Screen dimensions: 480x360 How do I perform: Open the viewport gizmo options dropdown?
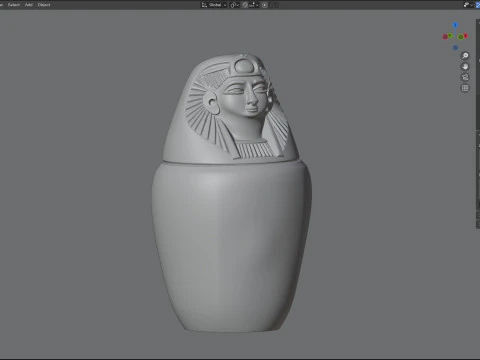(x=468, y=5)
